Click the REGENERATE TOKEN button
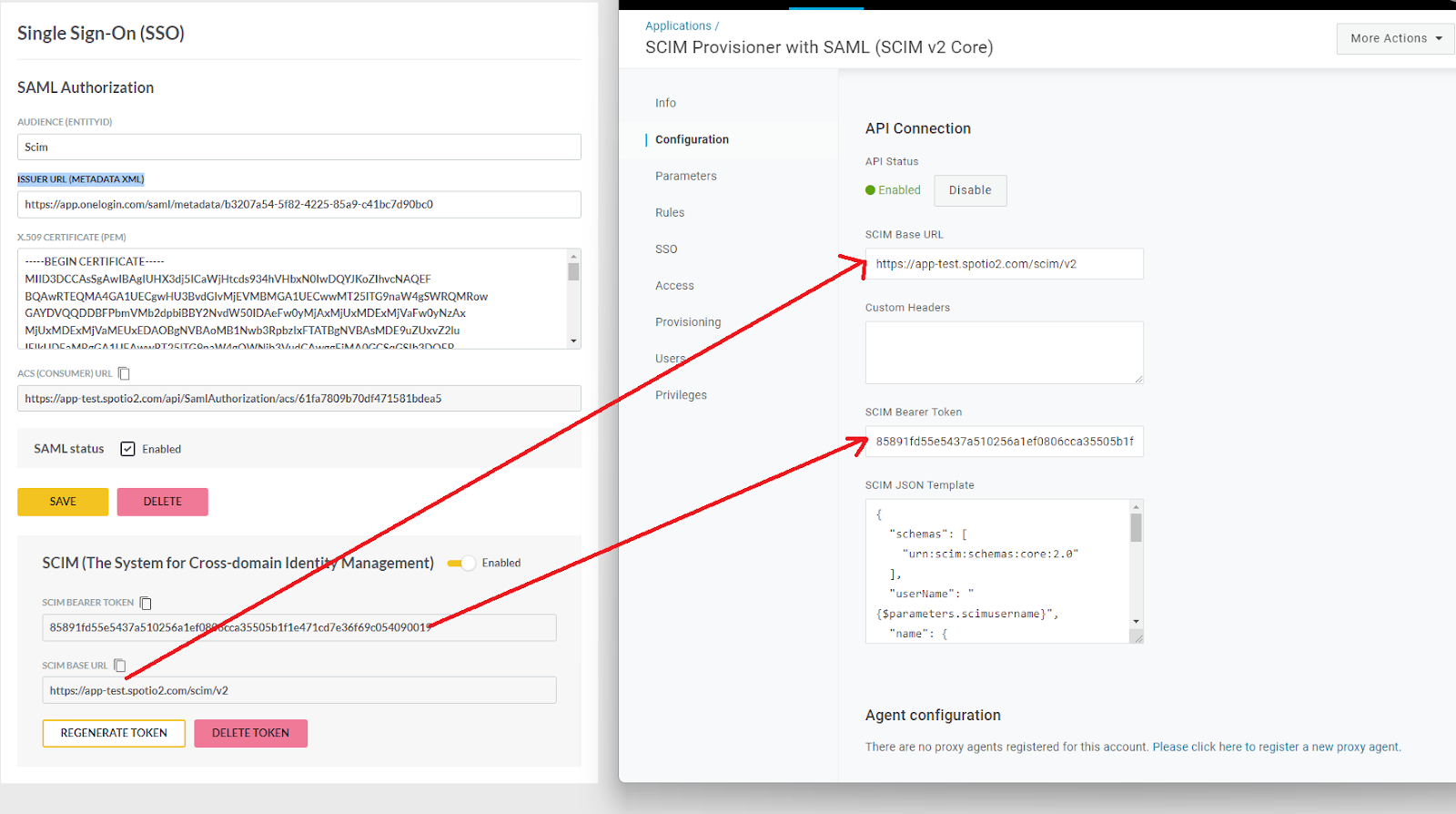 (114, 733)
